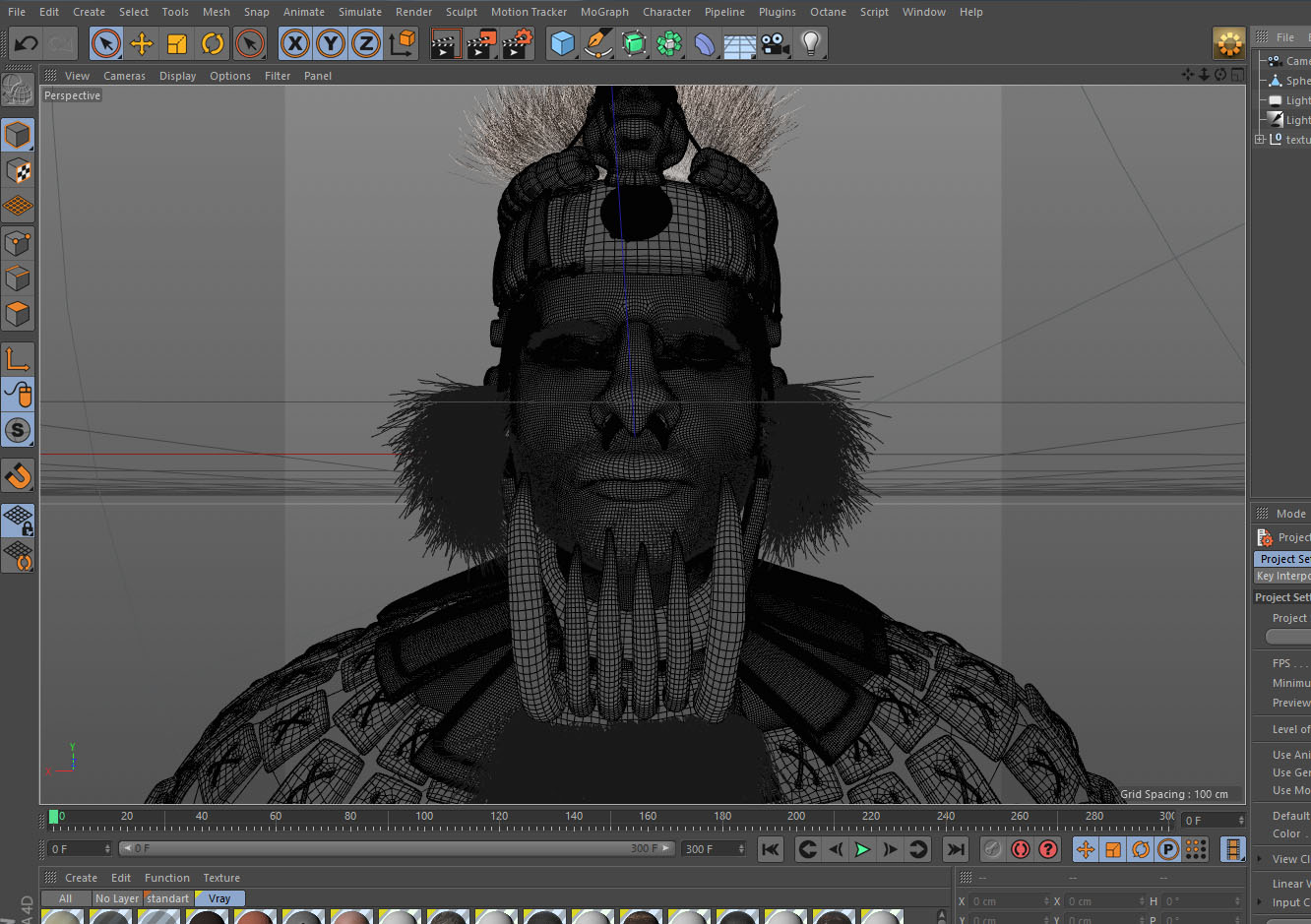Select the Move tool
The image size is (1311, 924).
[142, 43]
